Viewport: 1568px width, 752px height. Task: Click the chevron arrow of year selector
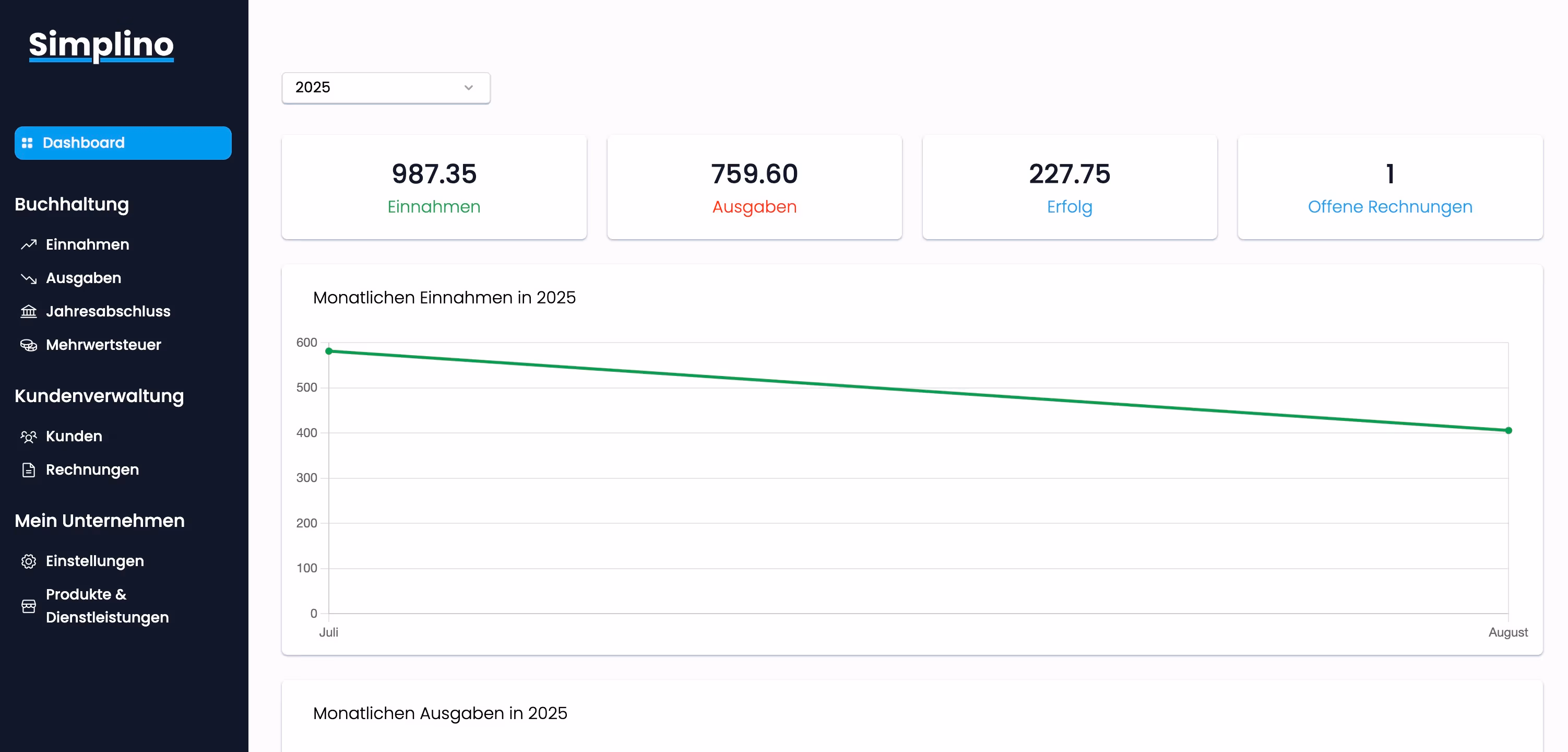(468, 88)
